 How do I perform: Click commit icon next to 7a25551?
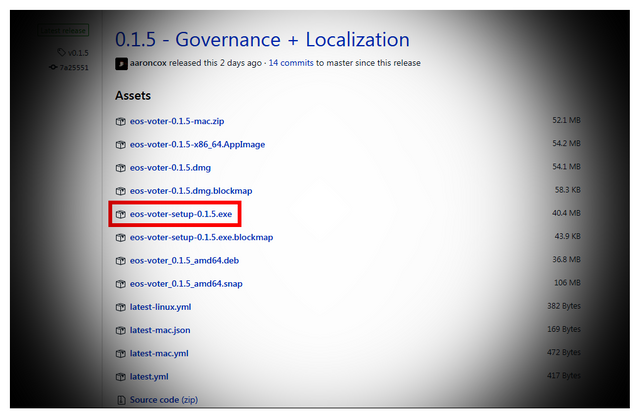(x=53, y=67)
